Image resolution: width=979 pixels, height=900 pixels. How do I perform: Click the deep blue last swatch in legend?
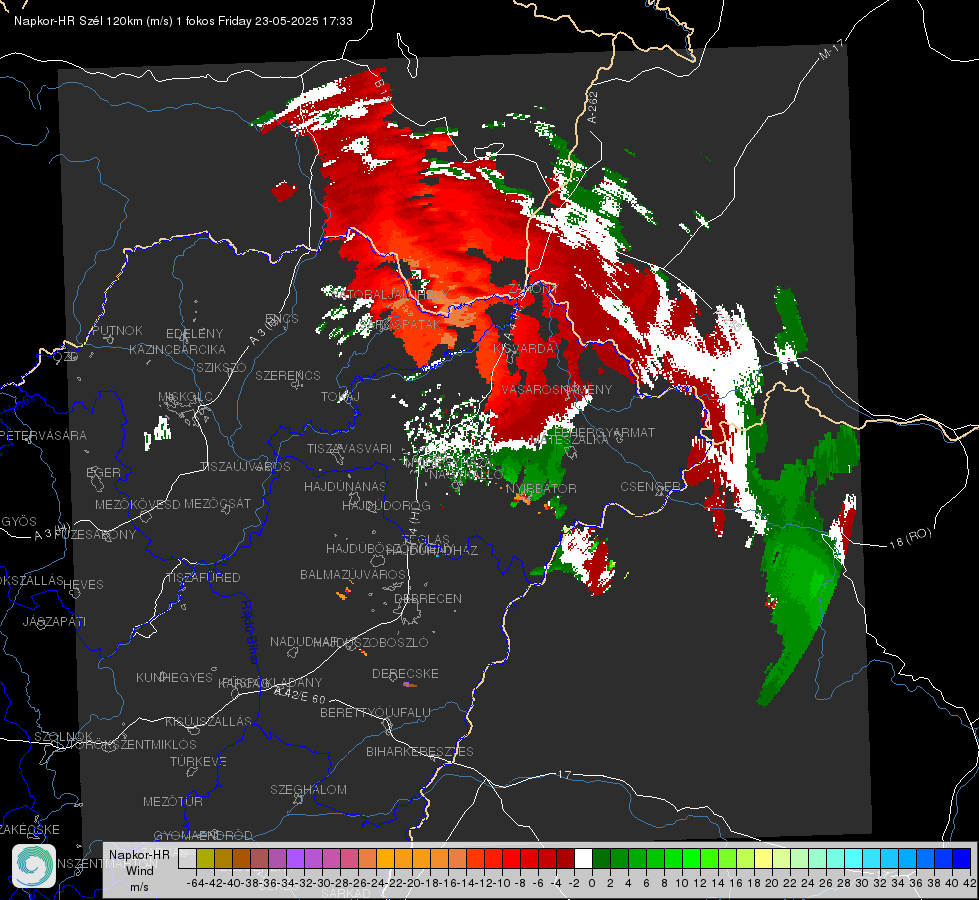[x=961, y=859]
